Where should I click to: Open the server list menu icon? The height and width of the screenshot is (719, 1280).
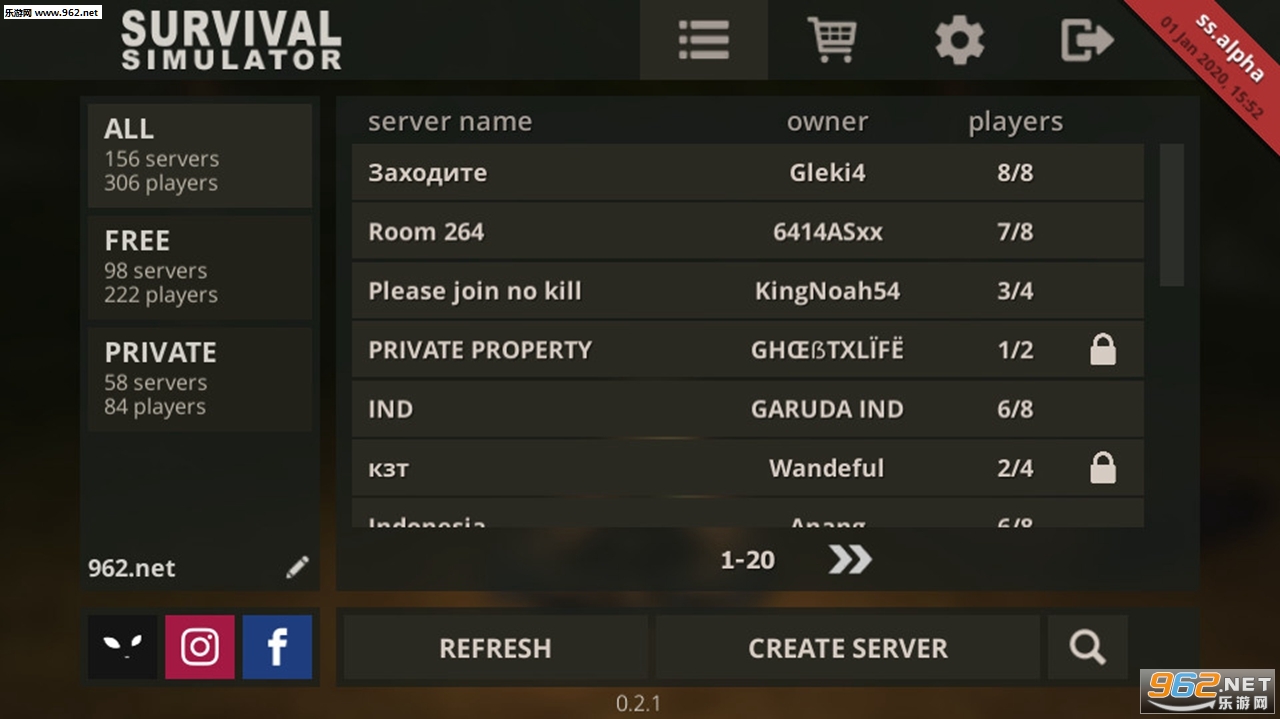pos(704,40)
